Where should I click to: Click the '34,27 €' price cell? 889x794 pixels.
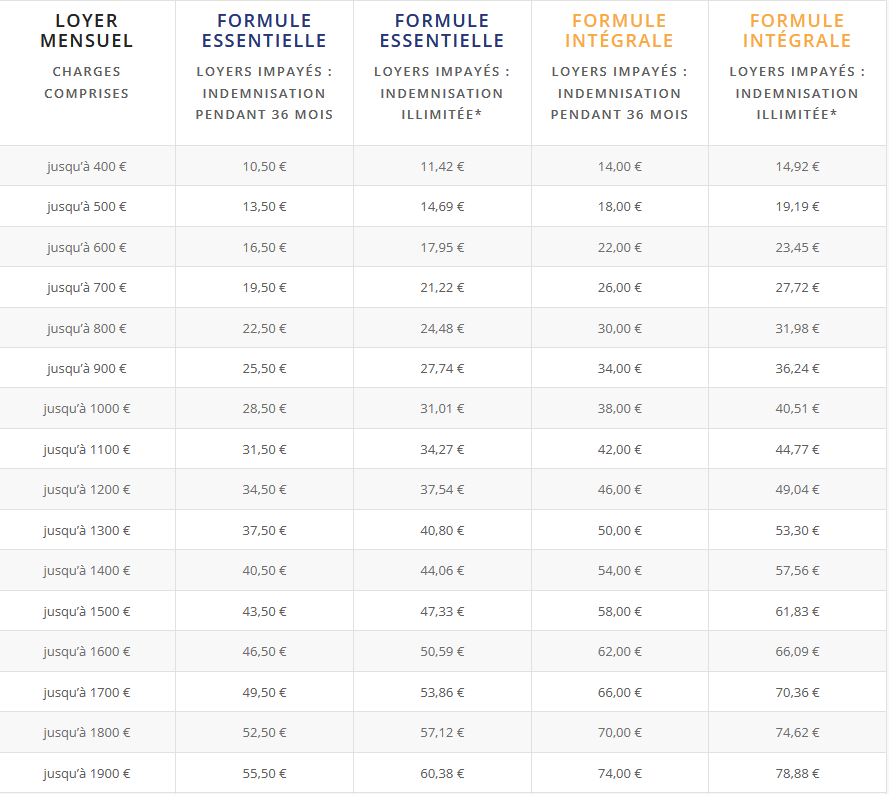(442, 450)
